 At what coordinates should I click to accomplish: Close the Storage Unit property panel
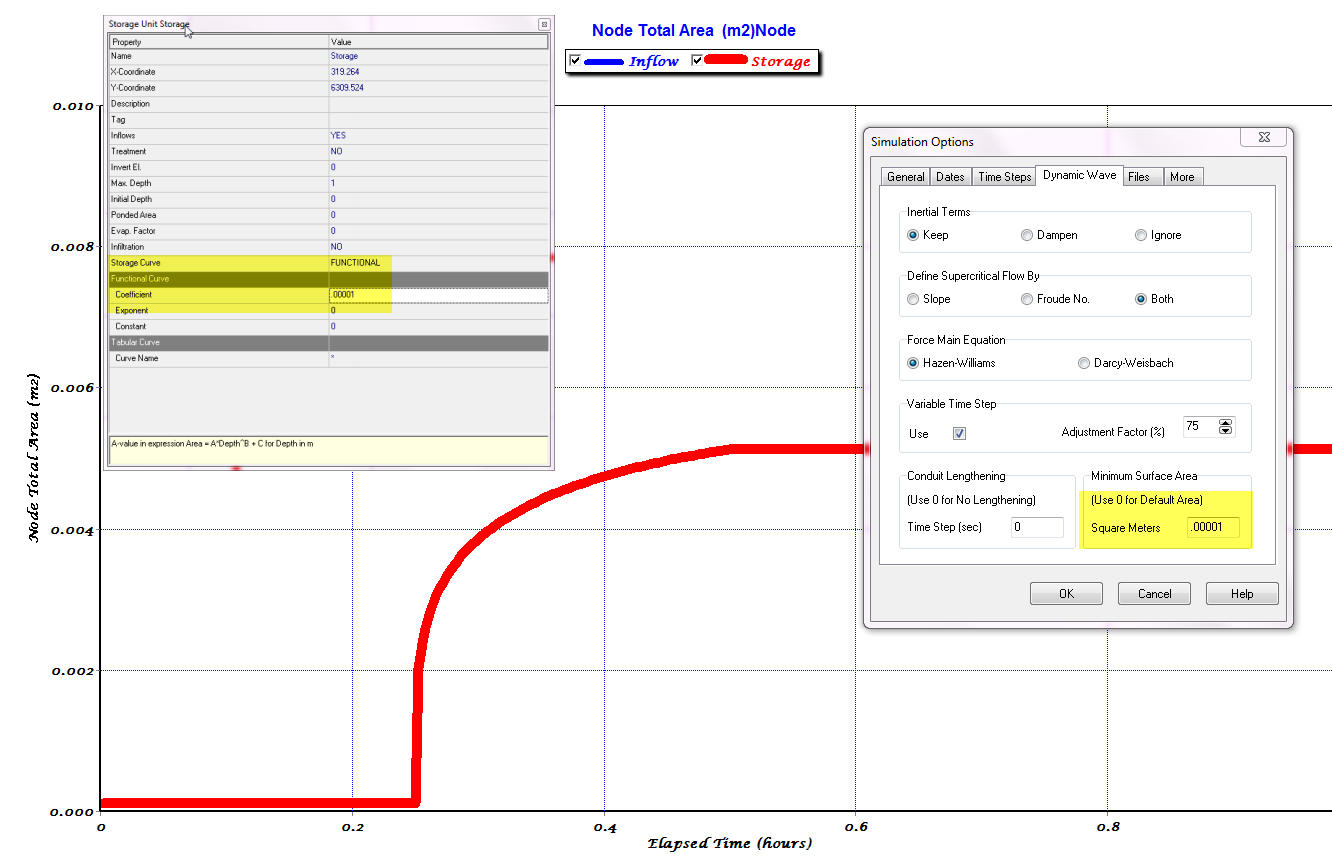(544, 24)
